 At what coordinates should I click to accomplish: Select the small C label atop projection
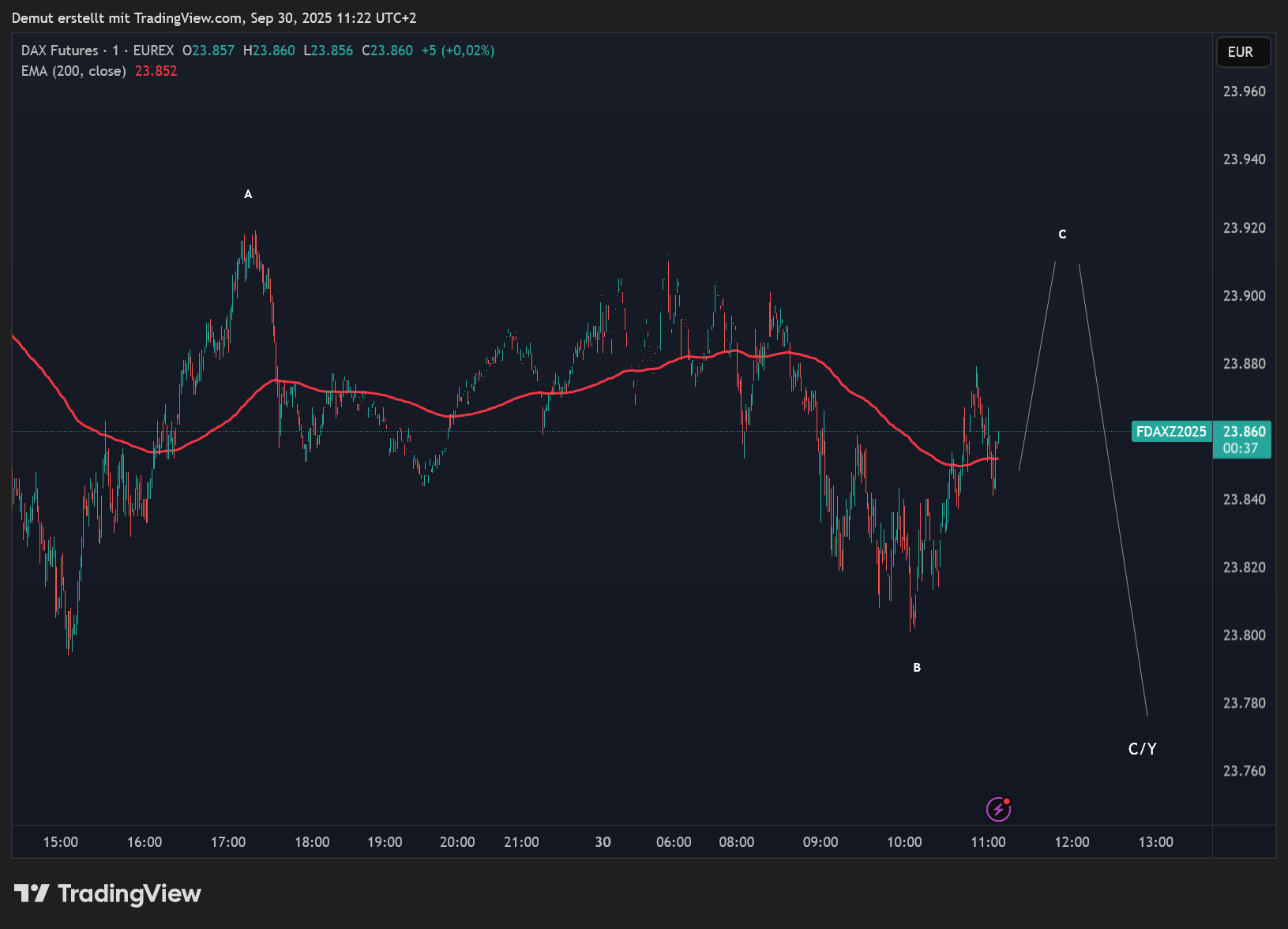tap(1062, 234)
